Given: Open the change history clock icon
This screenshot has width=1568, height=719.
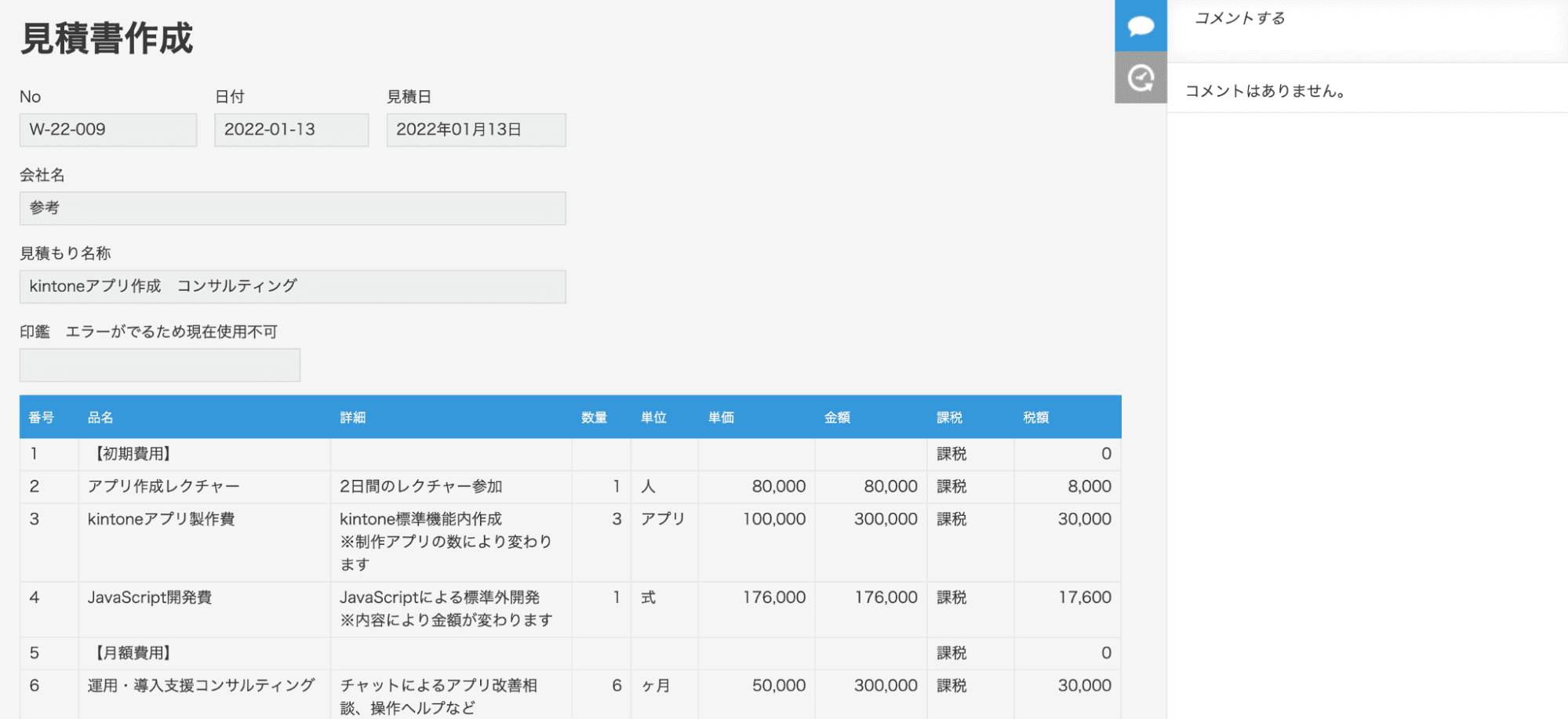Looking at the screenshot, I should point(1141,78).
